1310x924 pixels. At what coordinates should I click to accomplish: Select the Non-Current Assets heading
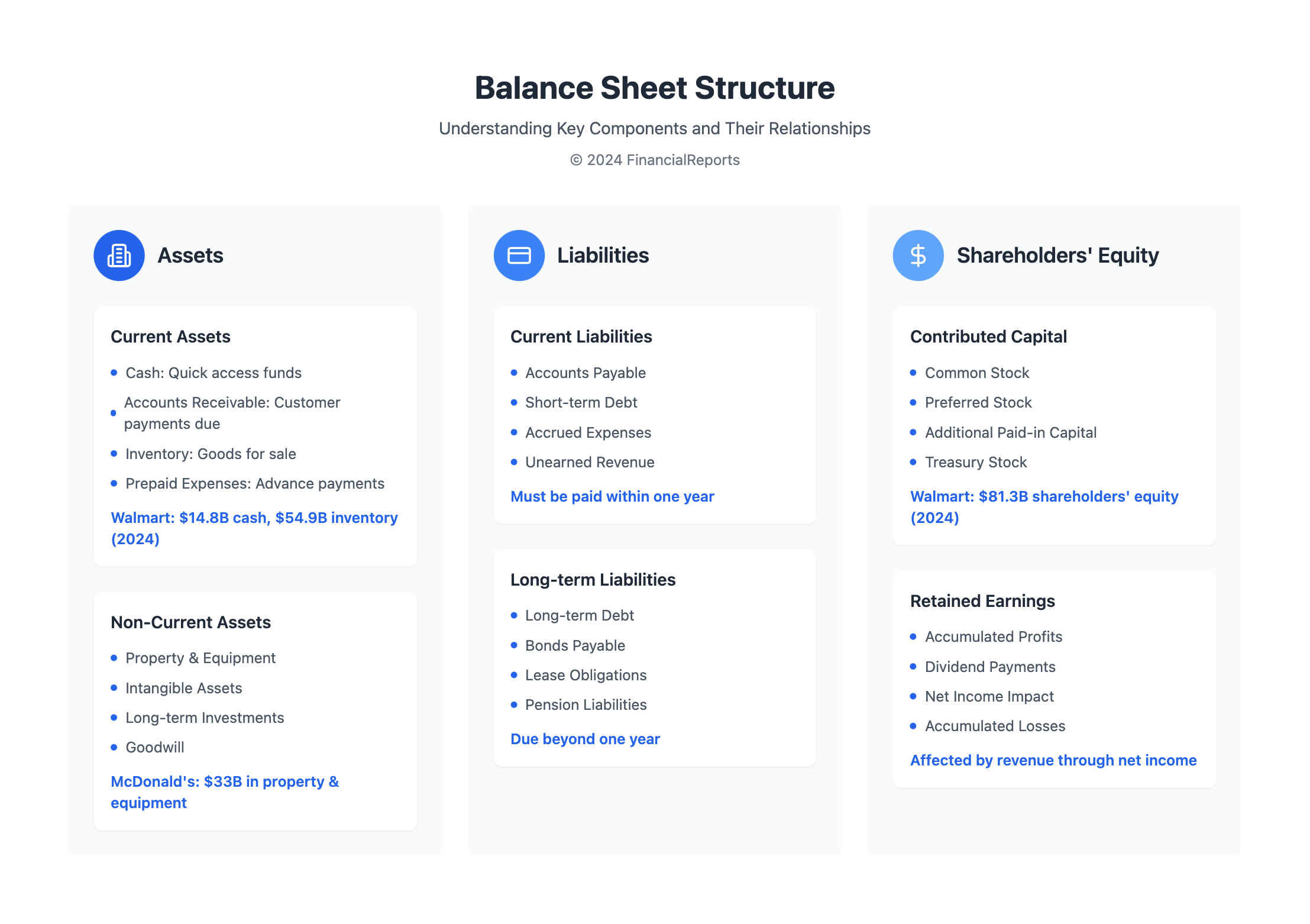[190, 622]
